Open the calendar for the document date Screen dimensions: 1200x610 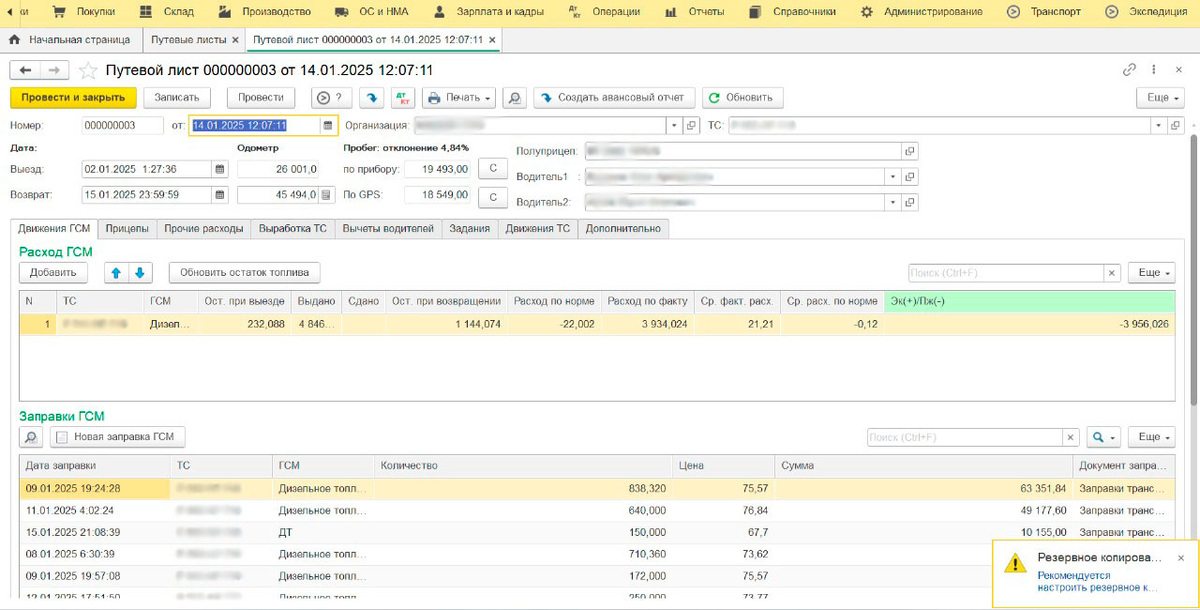[x=327, y=125]
